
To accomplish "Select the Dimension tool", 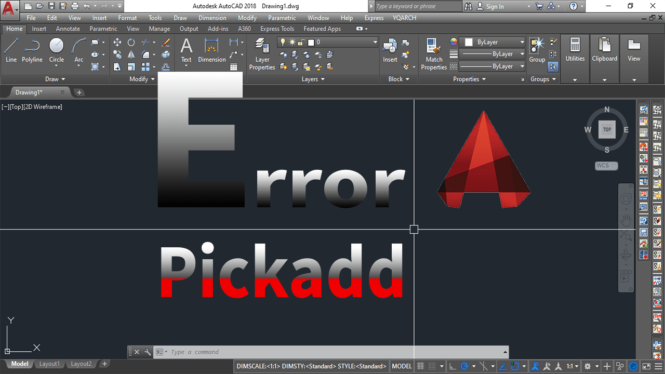I will [x=212, y=50].
